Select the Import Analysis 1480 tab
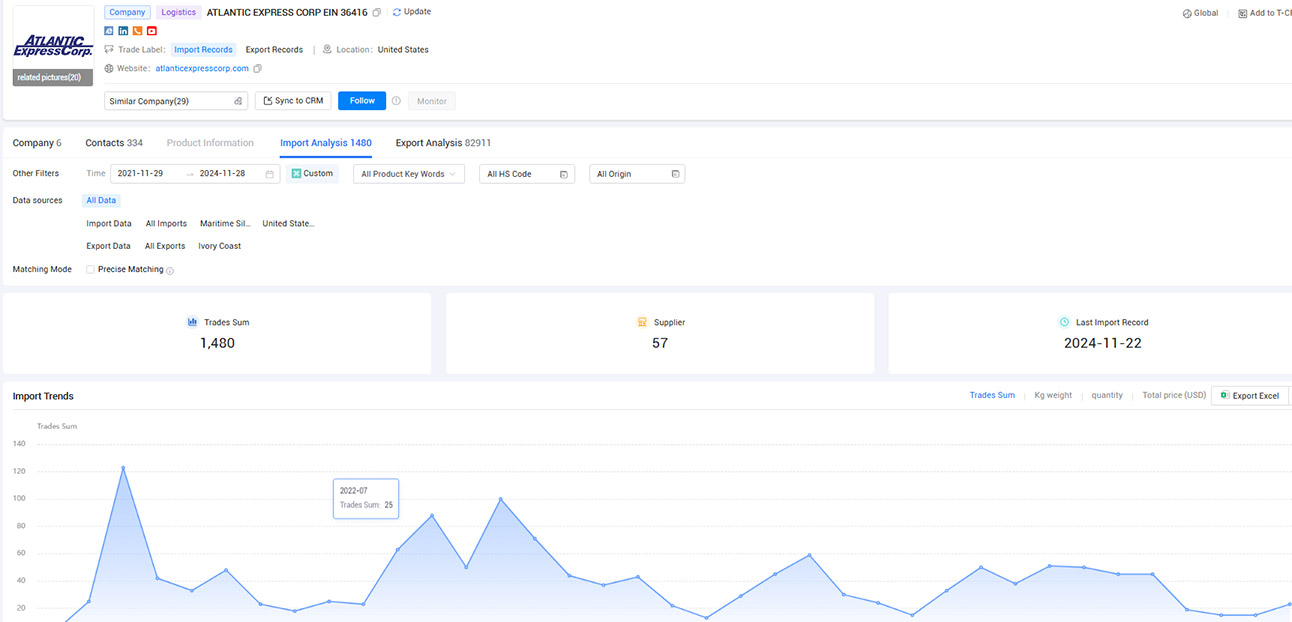This screenshot has width=1292, height=622. (x=326, y=143)
